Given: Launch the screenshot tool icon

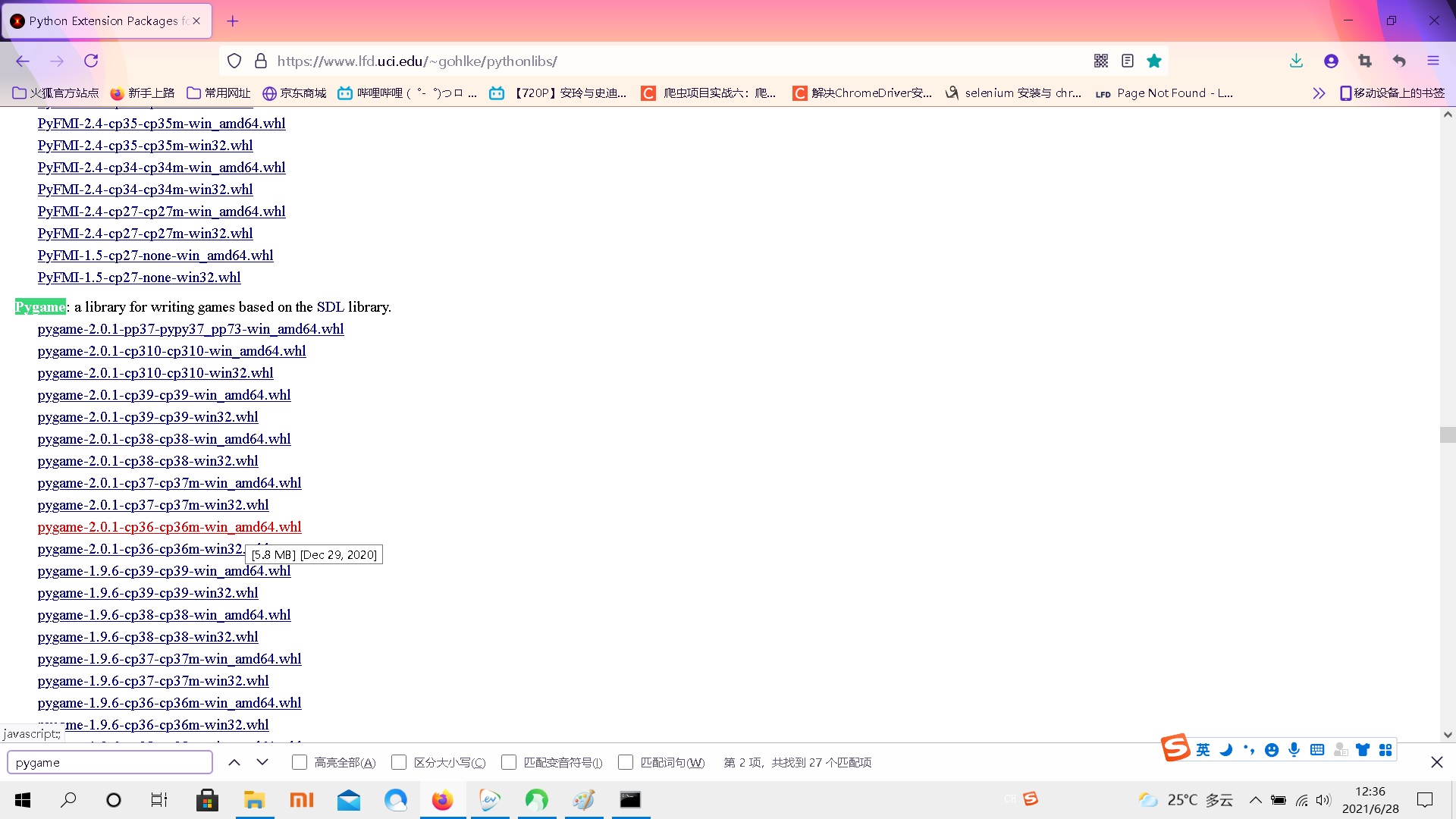Looking at the screenshot, I should (1365, 61).
